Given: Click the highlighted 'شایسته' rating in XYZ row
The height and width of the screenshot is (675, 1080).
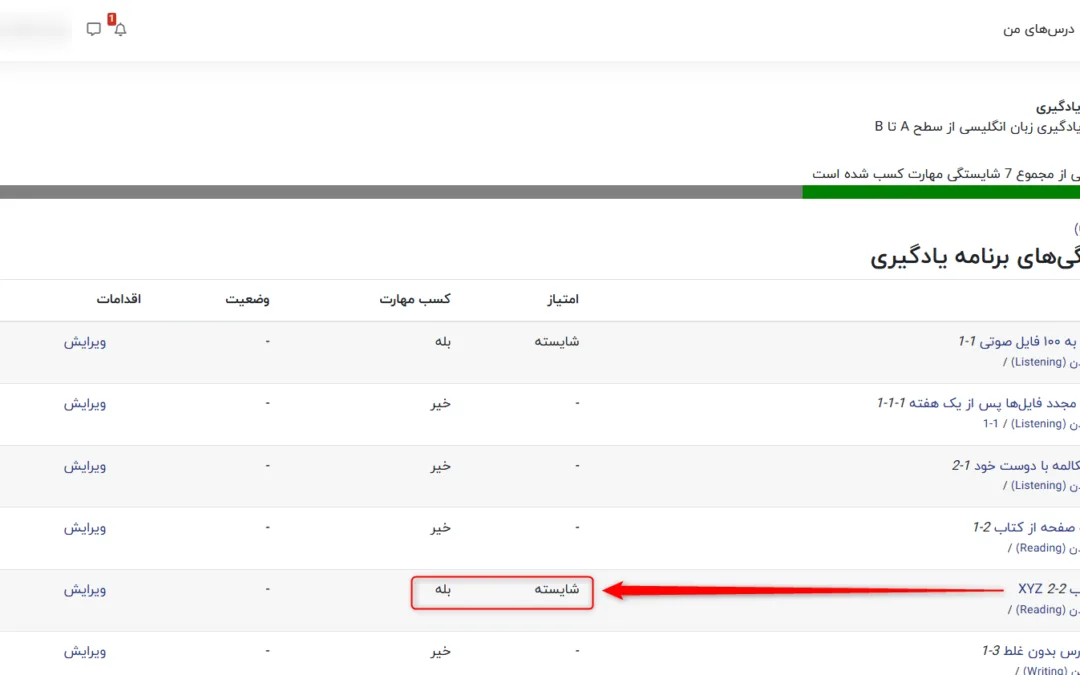Looking at the screenshot, I should (557, 589).
